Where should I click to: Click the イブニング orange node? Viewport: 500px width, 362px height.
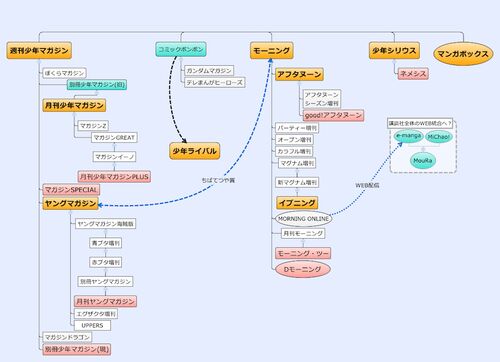point(297,203)
